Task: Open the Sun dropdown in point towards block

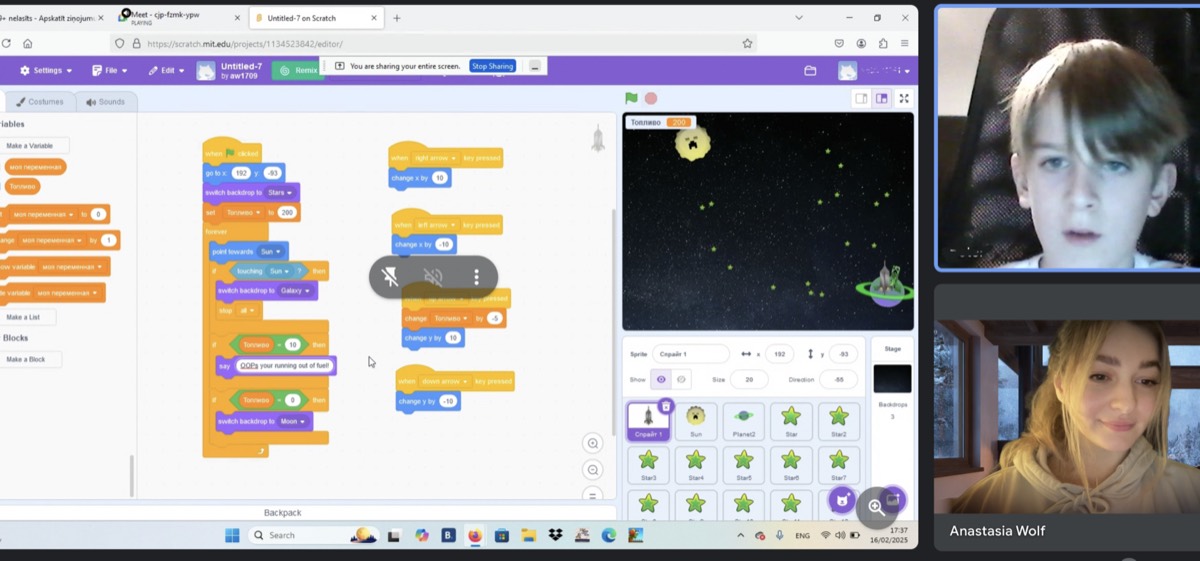Action: pos(272,251)
